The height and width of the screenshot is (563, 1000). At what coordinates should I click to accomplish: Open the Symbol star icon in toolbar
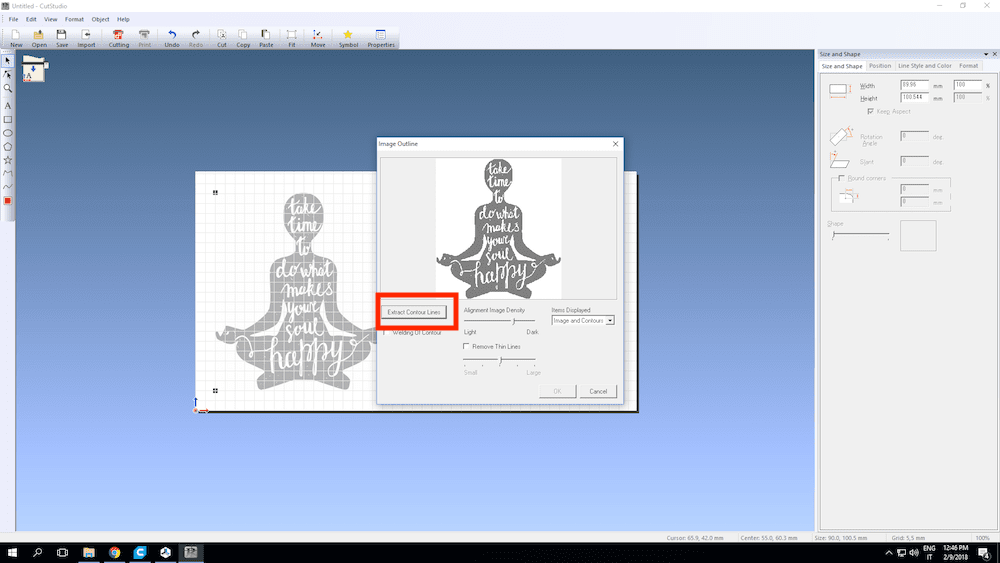(348, 38)
